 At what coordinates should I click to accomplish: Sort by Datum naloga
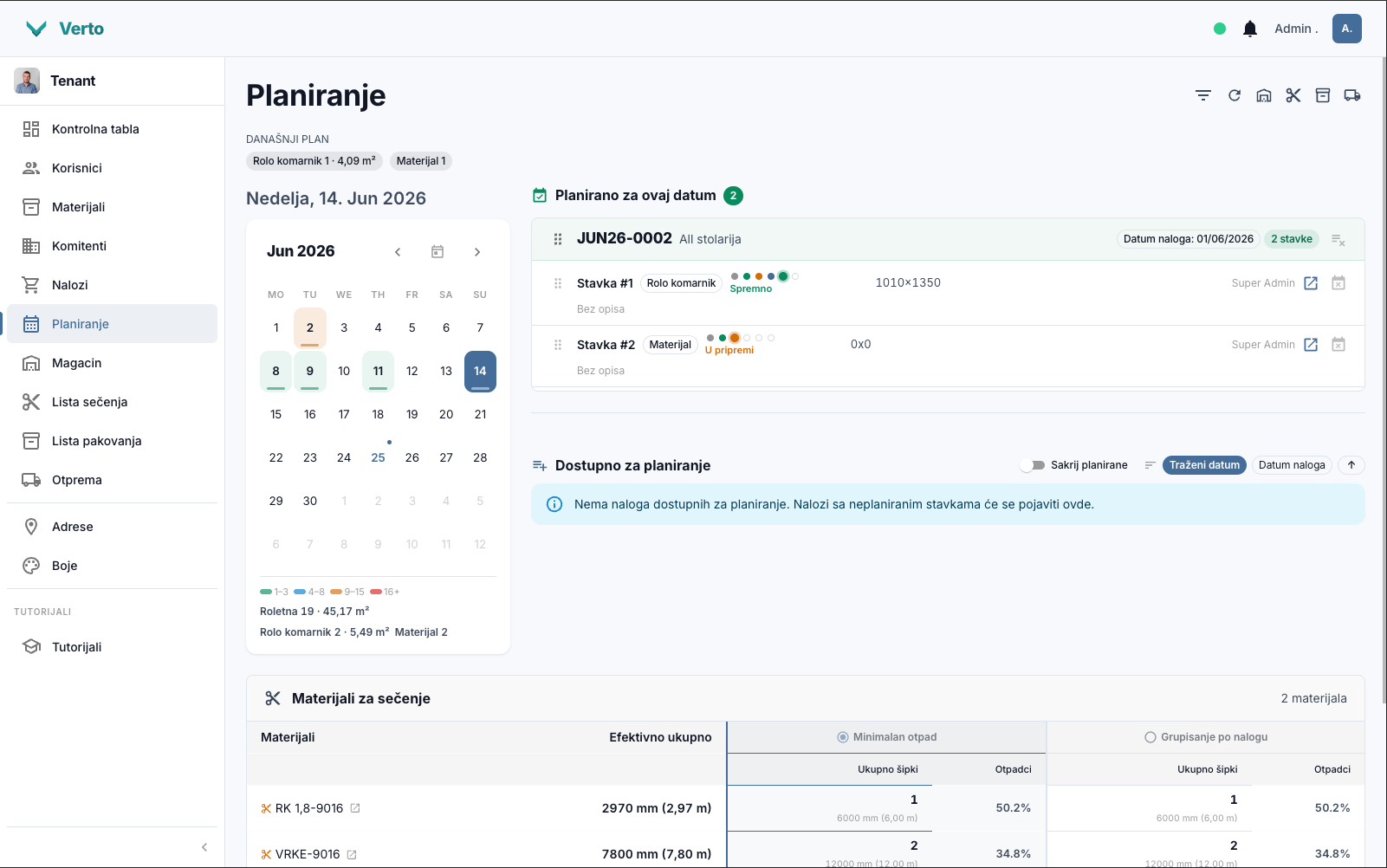[1292, 465]
